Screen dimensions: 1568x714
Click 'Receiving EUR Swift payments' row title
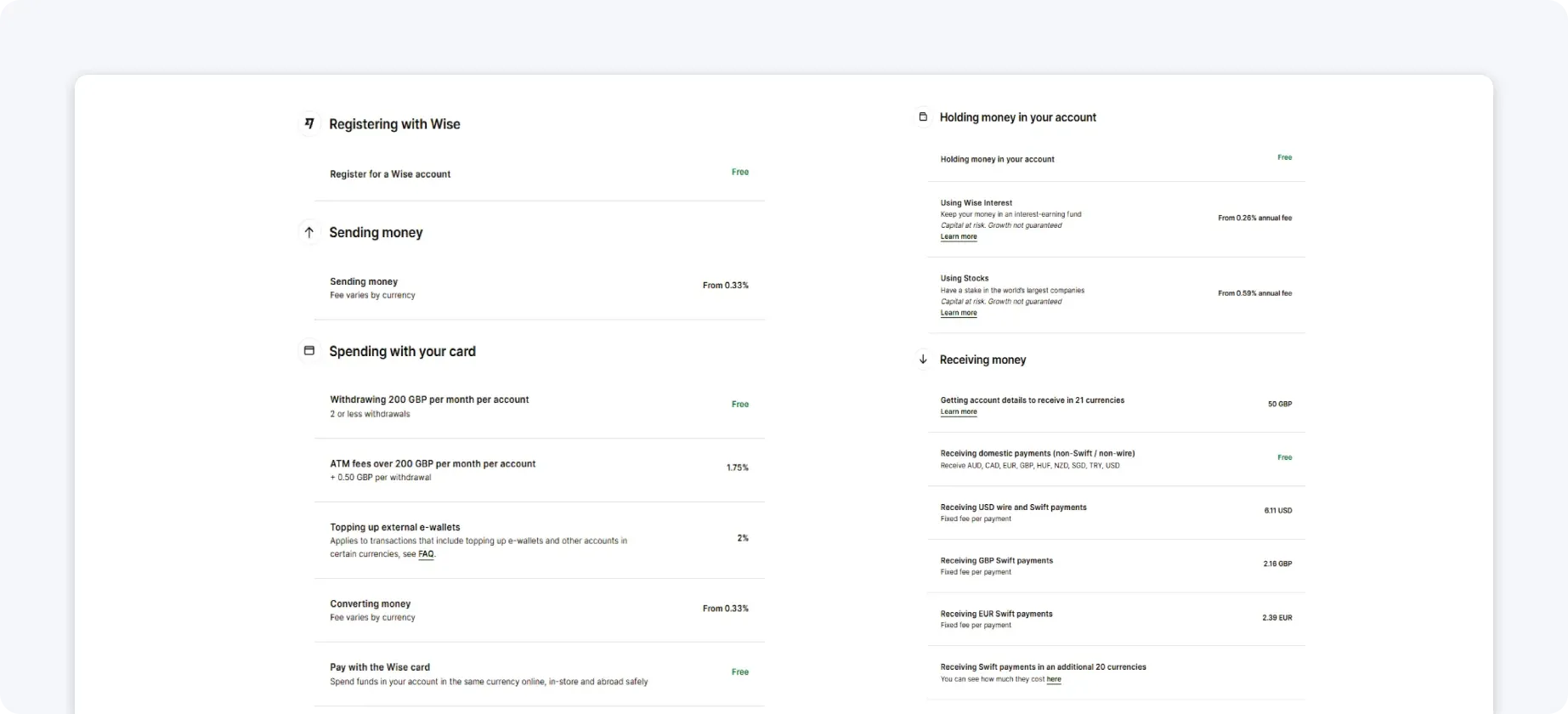pyautogui.click(x=997, y=615)
